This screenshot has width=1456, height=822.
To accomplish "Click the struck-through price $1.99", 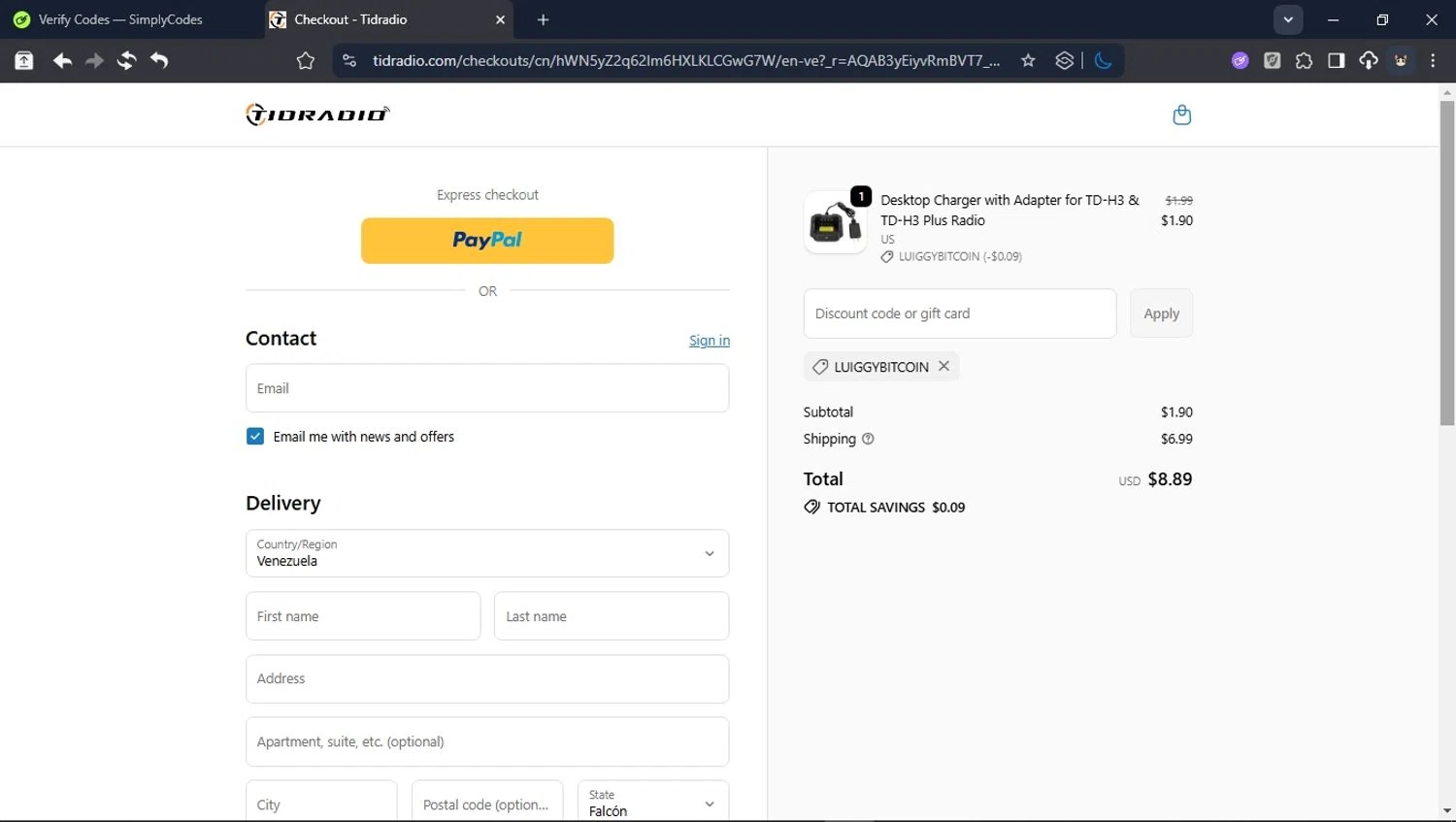I will pyautogui.click(x=1178, y=200).
